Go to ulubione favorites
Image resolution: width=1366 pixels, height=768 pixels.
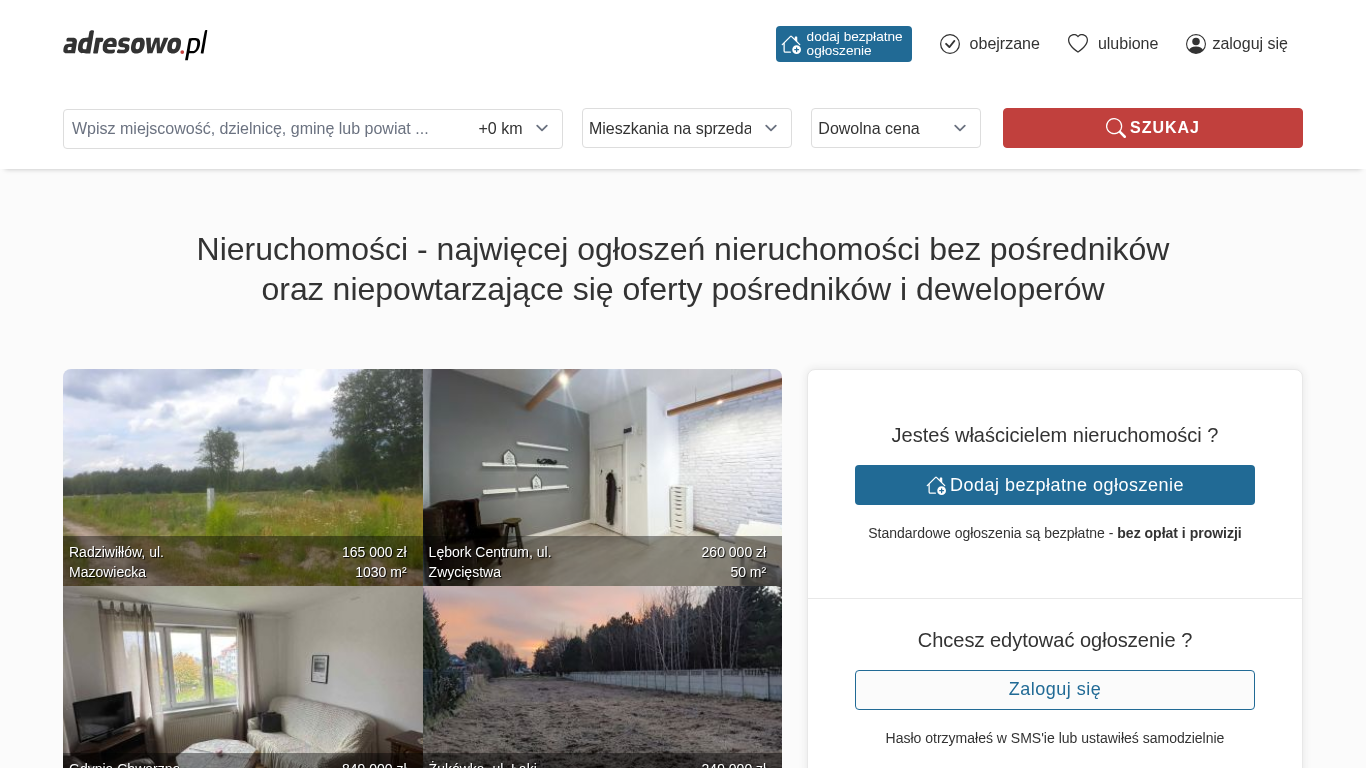pos(1127,44)
